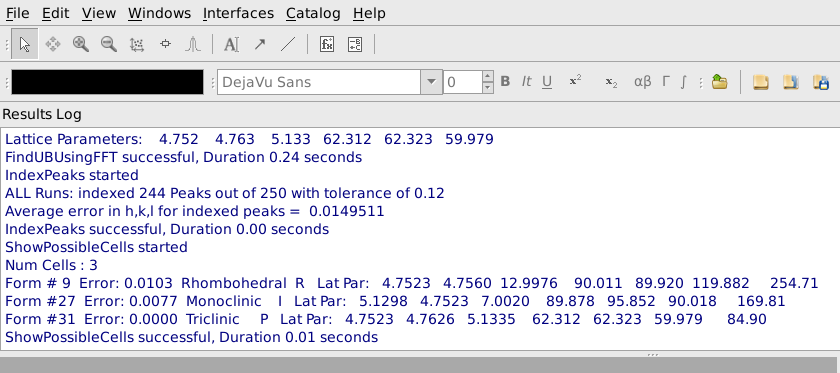Select the data range selector tool
The image size is (840, 373).
pos(165,44)
